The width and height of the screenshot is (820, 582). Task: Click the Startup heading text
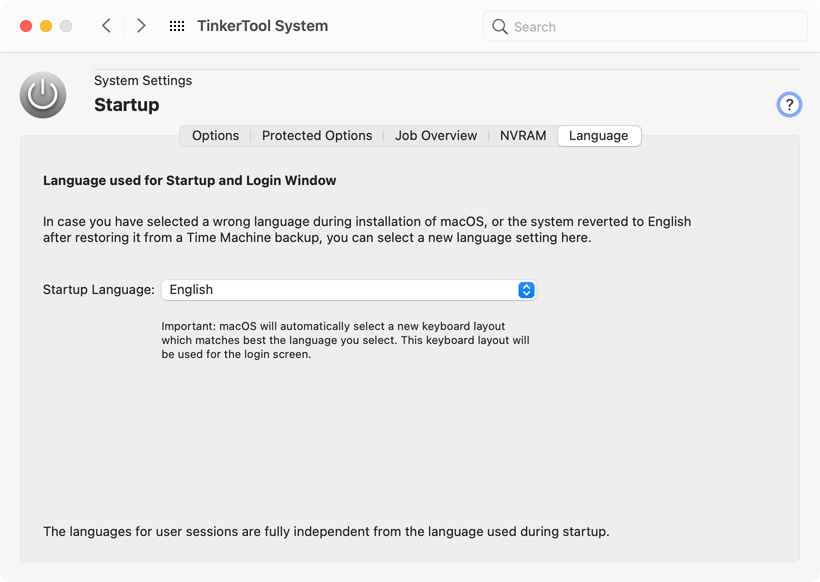click(x=127, y=105)
